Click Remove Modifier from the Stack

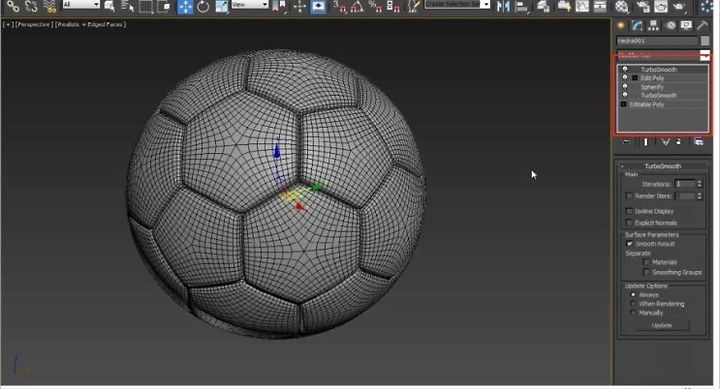pyautogui.click(x=679, y=142)
